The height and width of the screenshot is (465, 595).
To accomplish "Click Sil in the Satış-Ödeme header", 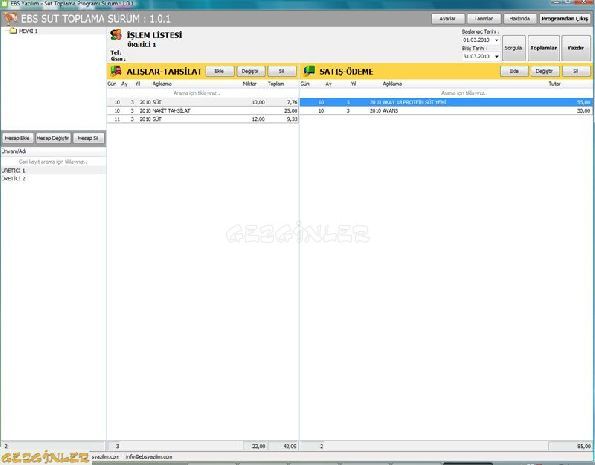I will (x=576, y=71).
